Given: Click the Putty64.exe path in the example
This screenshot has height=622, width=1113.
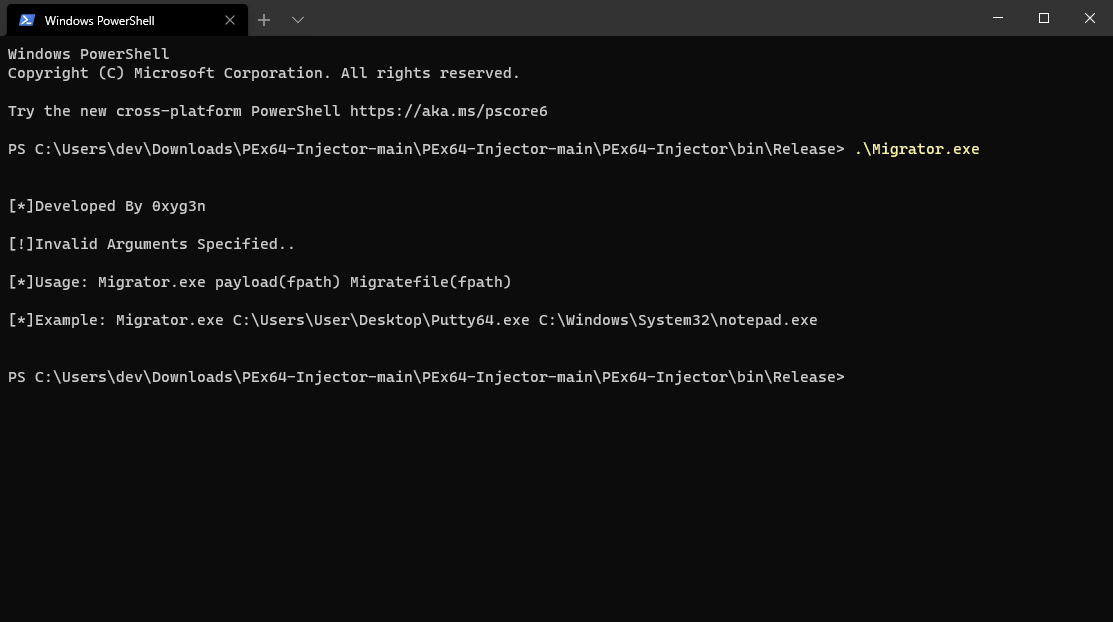Looking at the screenshot, I should coord(380,320).
